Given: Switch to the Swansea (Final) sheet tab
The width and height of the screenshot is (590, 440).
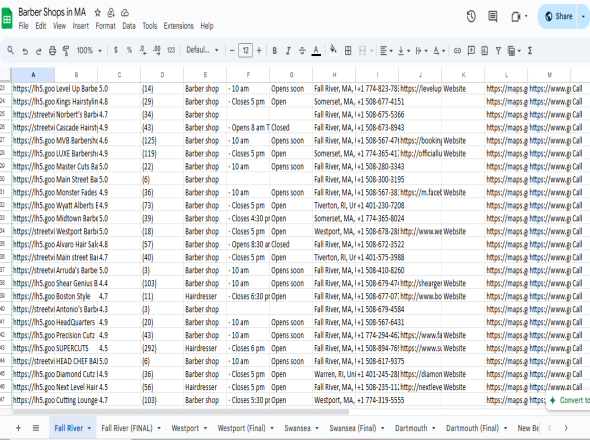Looking at the screenshot, I should click(353, 428).
